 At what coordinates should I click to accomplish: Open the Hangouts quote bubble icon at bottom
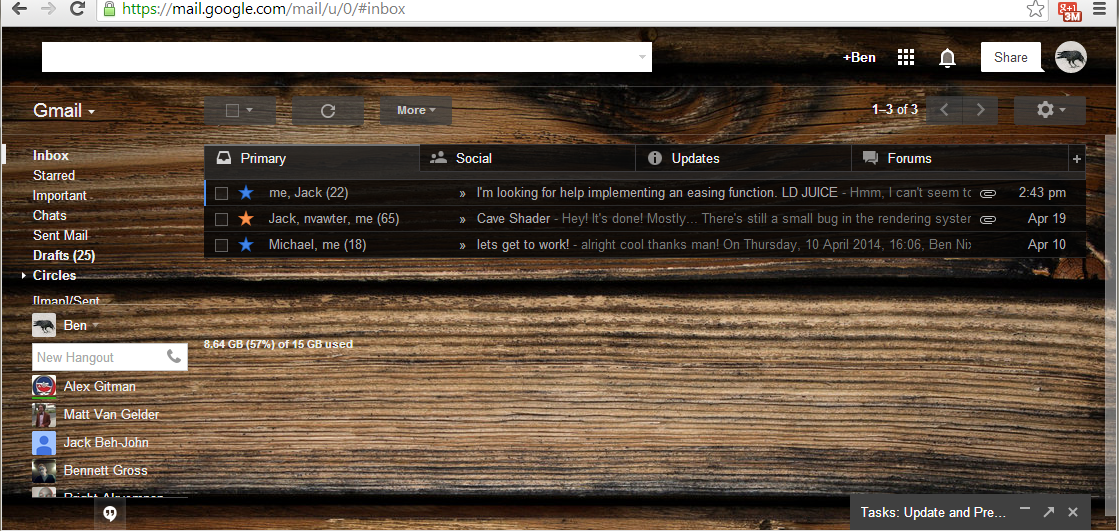click(110, 512)
